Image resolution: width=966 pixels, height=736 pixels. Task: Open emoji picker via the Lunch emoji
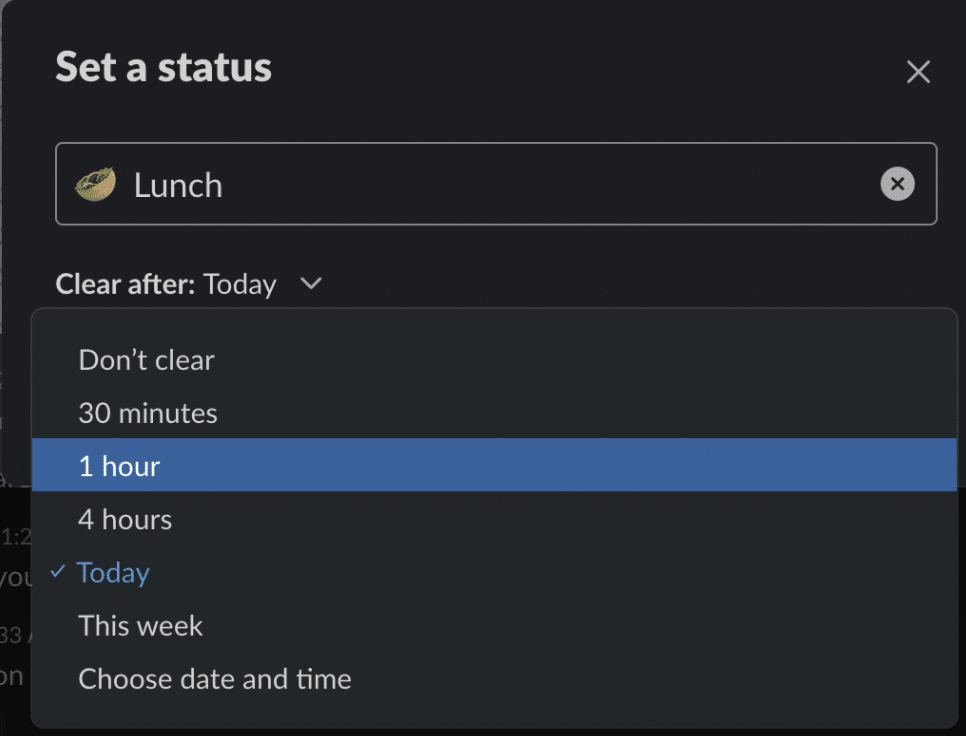click(95, 184)
